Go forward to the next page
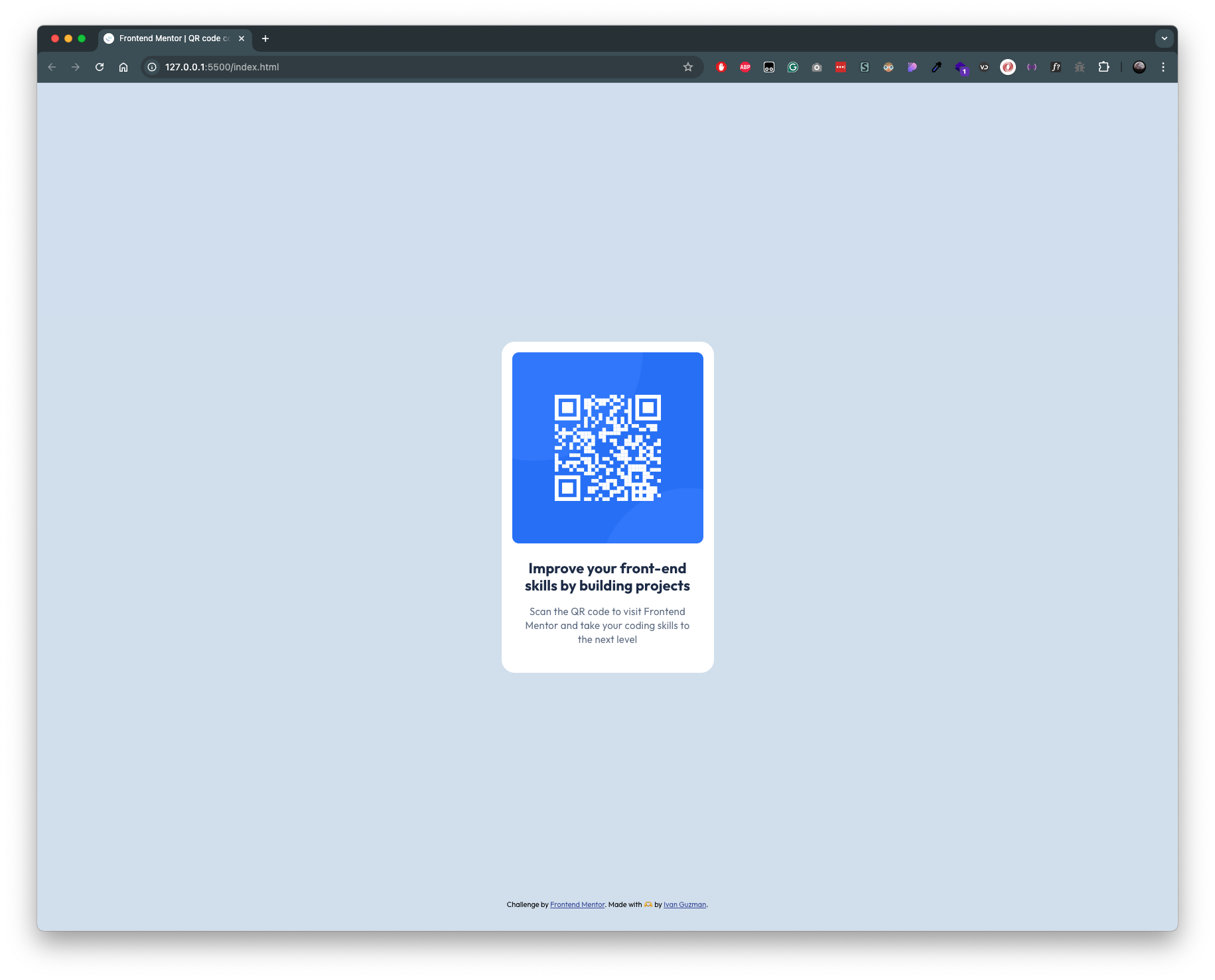 [x=76, y=67]
